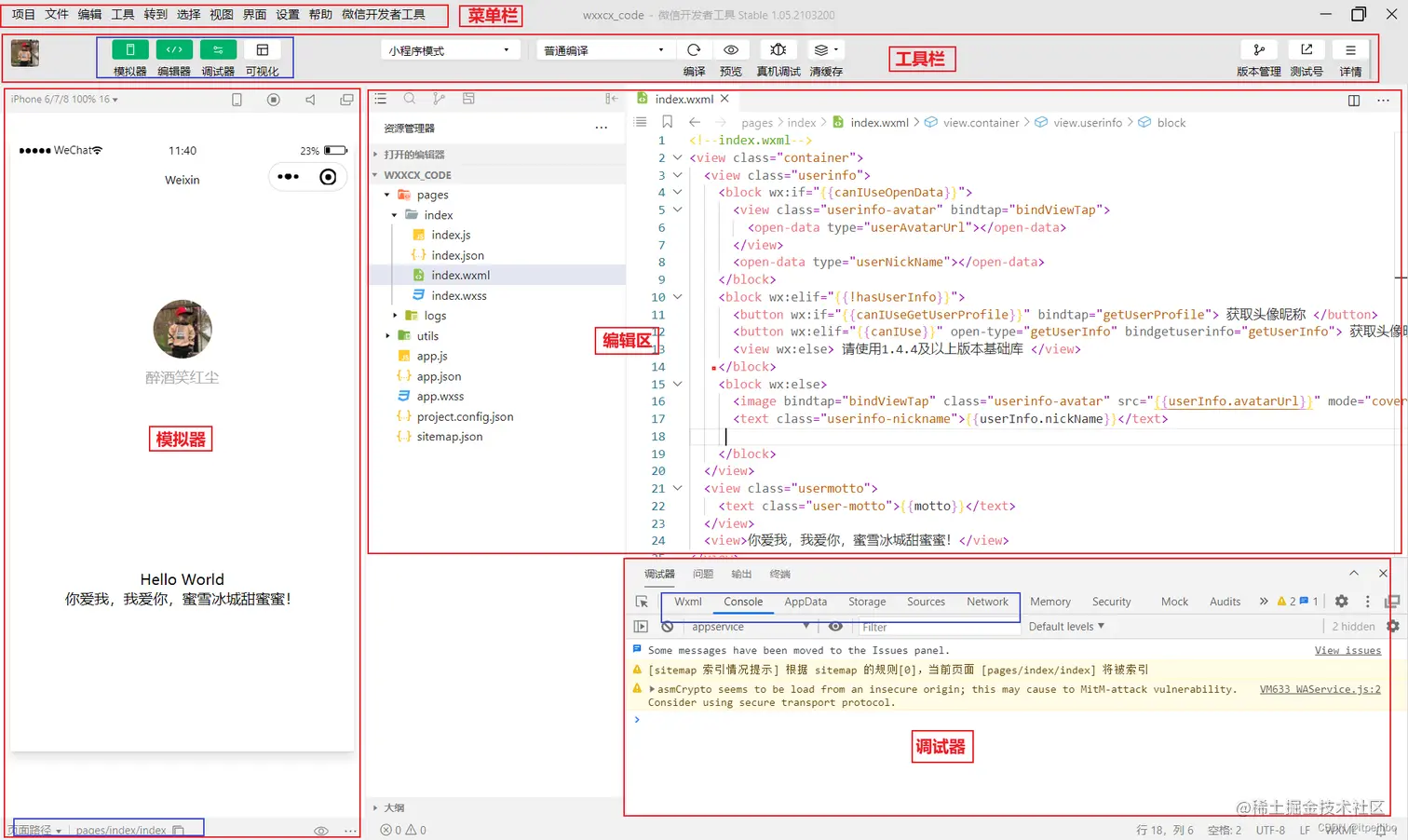Open the iPhone 6/7/8 device dropdown
Image resolution: width=1408 pixels, height=840 pixels.
(x=64, y=99)
